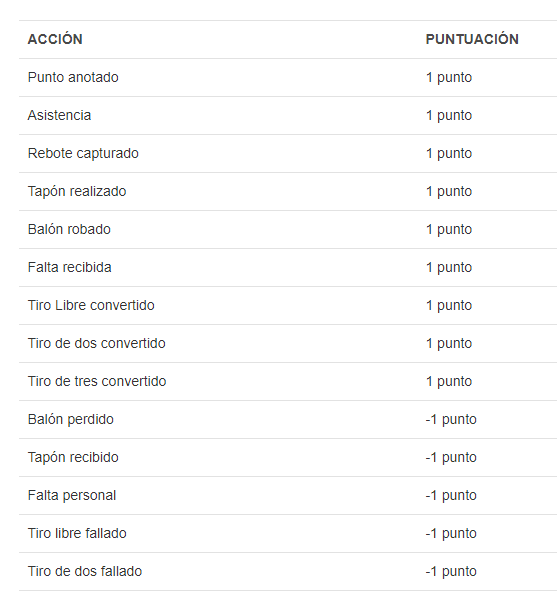Screen dimensions: 557x596
Task: Select the Punto anotado row label
Action: coord(73,77)
